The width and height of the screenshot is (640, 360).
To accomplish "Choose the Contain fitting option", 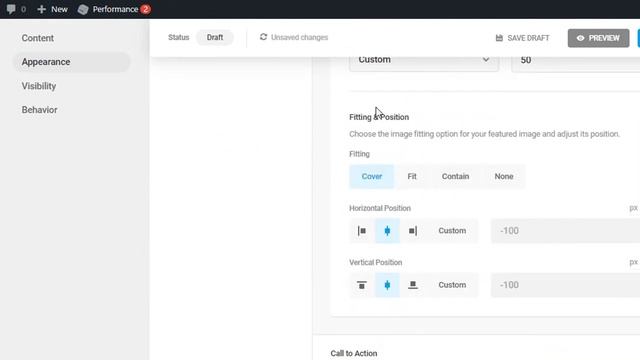I will click(x=456, y=176).
